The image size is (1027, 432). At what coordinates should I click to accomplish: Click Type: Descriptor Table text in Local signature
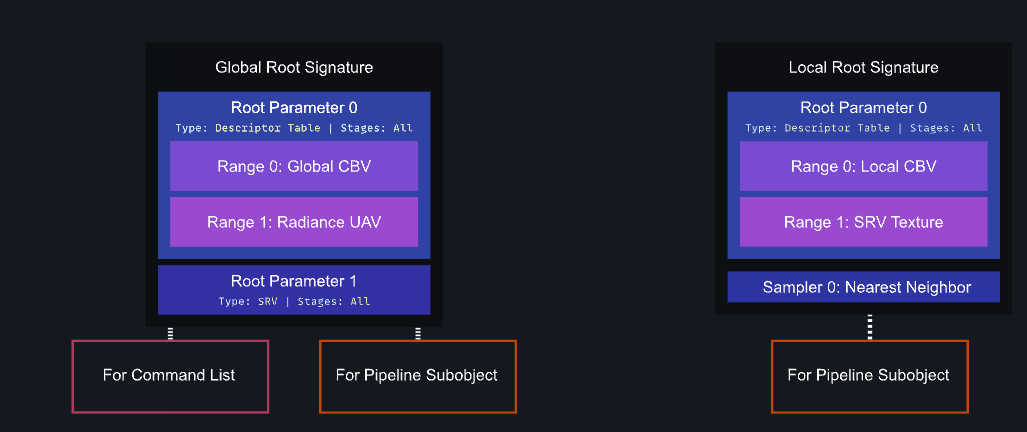coord(817,128)
